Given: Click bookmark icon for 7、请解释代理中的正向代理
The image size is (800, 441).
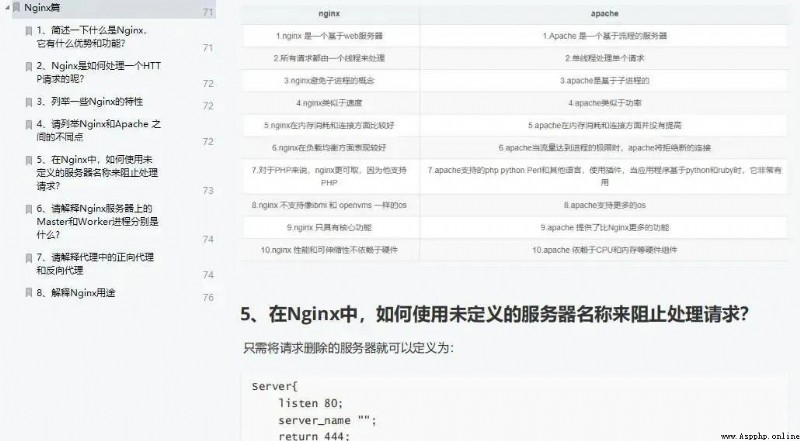Looking at the screenshot, I should coord(29,258).
